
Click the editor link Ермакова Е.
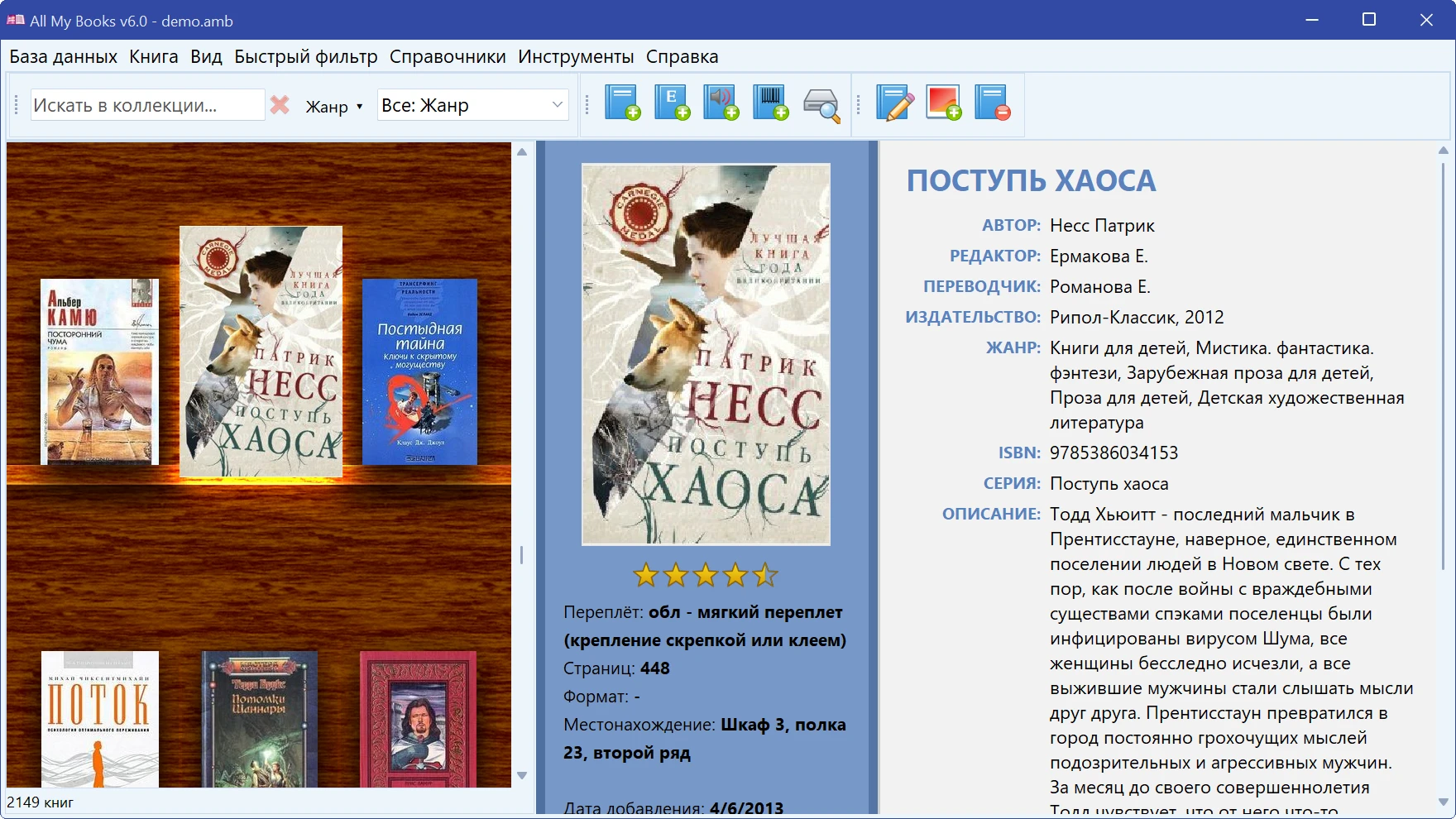tap(1099, 256)
